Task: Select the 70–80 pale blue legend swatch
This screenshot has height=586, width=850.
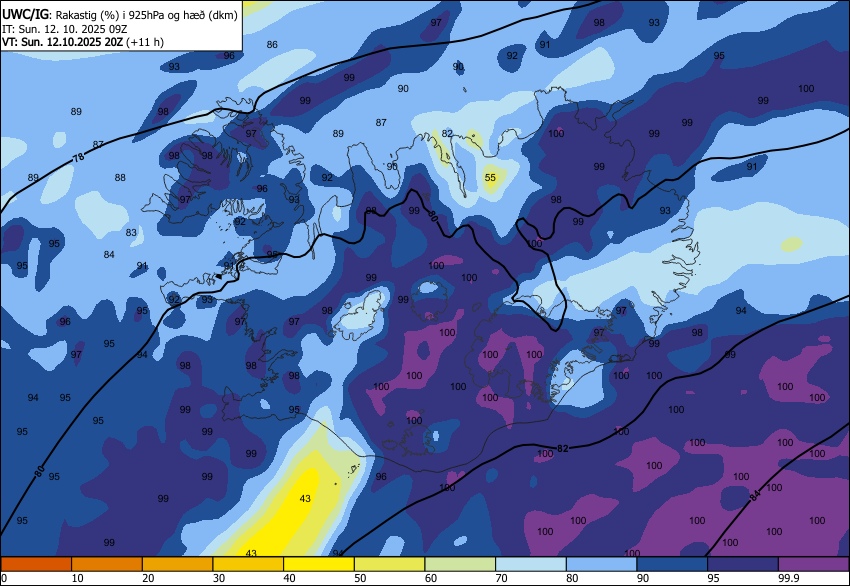Action: [531, 564]
